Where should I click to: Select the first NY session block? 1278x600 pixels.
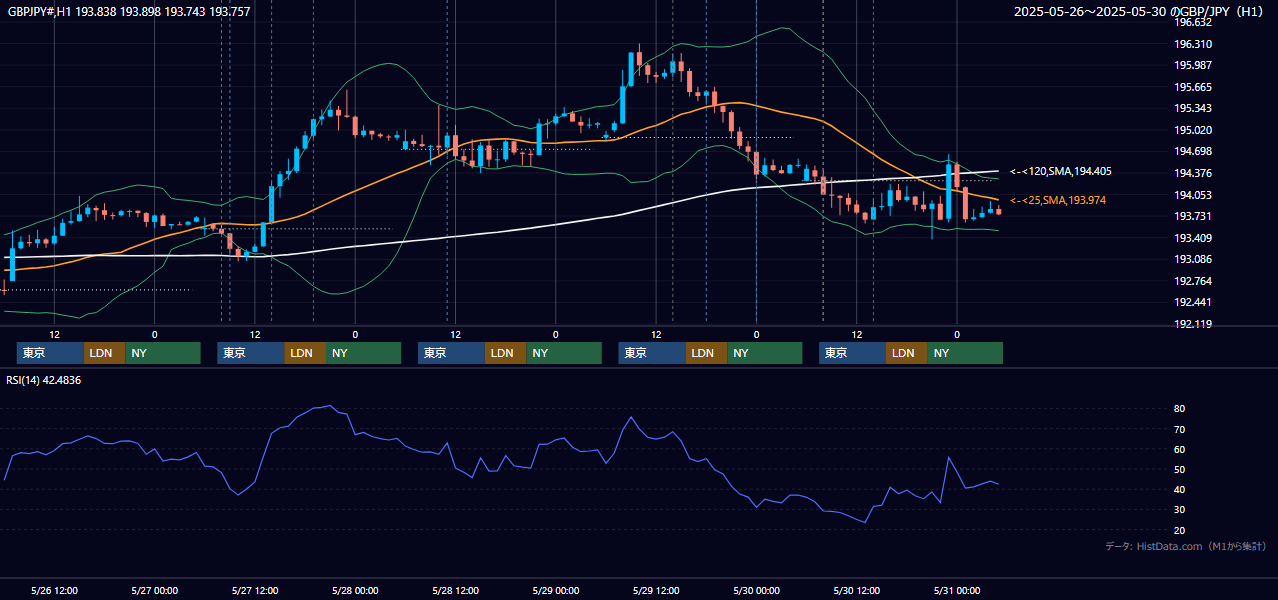click(x=163, y=353)
